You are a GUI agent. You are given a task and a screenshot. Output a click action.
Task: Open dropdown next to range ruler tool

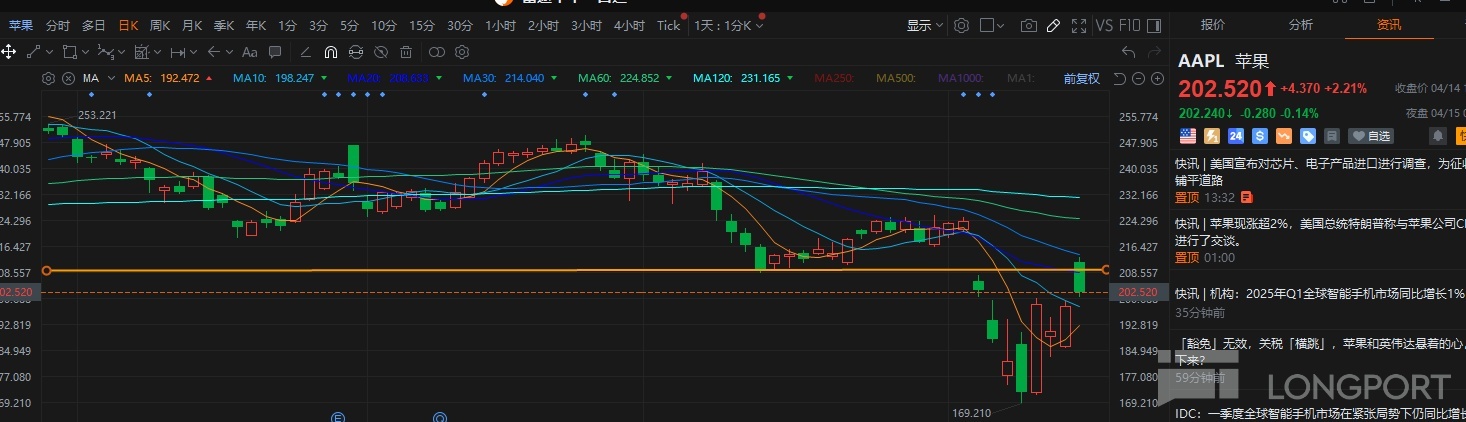[x=193, y=52]
